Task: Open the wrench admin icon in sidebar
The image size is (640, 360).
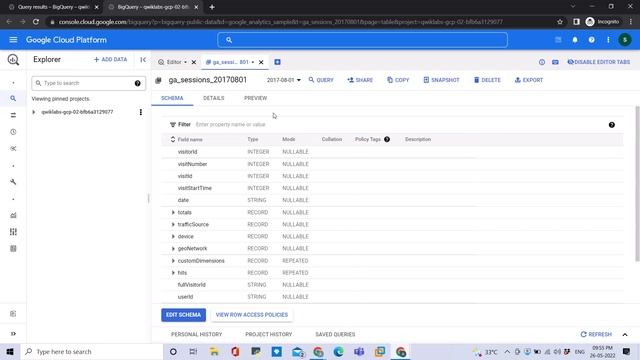Action: (x=13, y=182)
